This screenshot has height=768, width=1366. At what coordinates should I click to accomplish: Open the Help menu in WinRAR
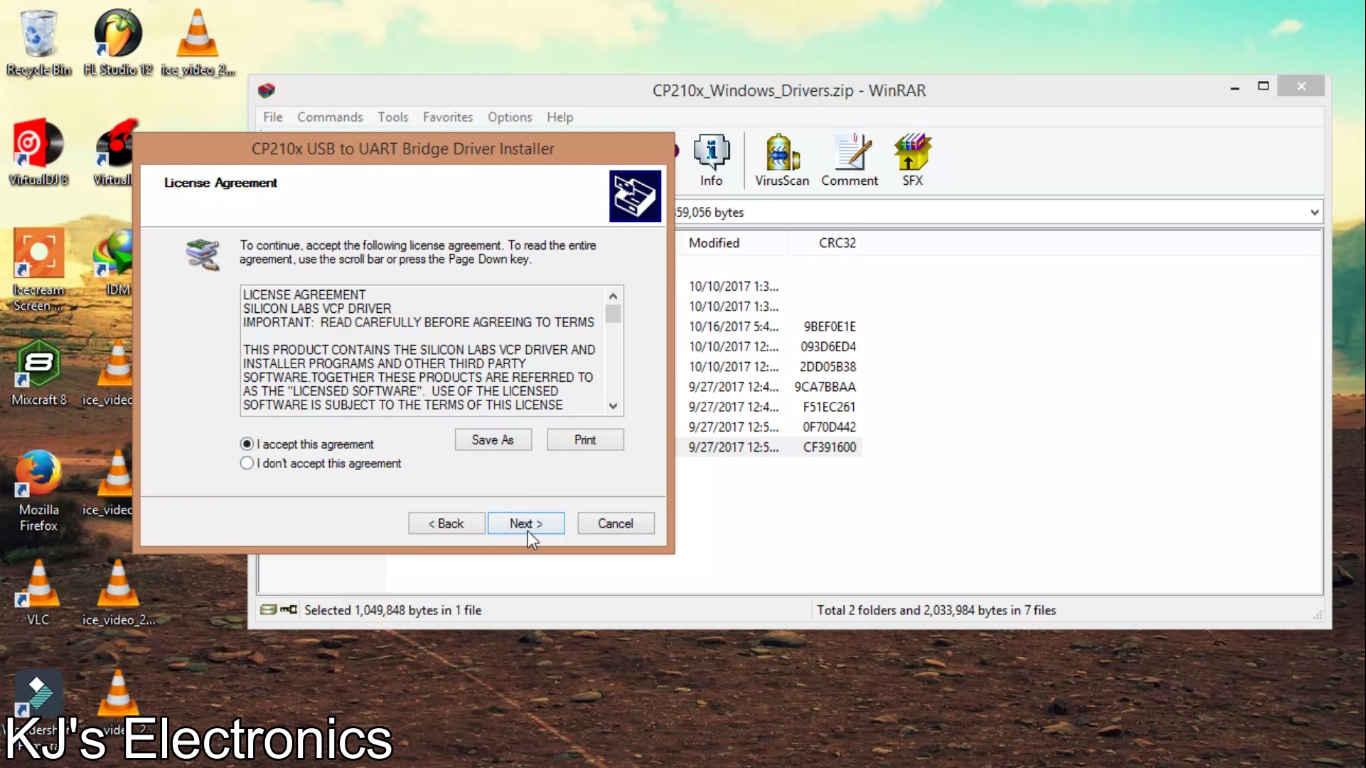560,117
